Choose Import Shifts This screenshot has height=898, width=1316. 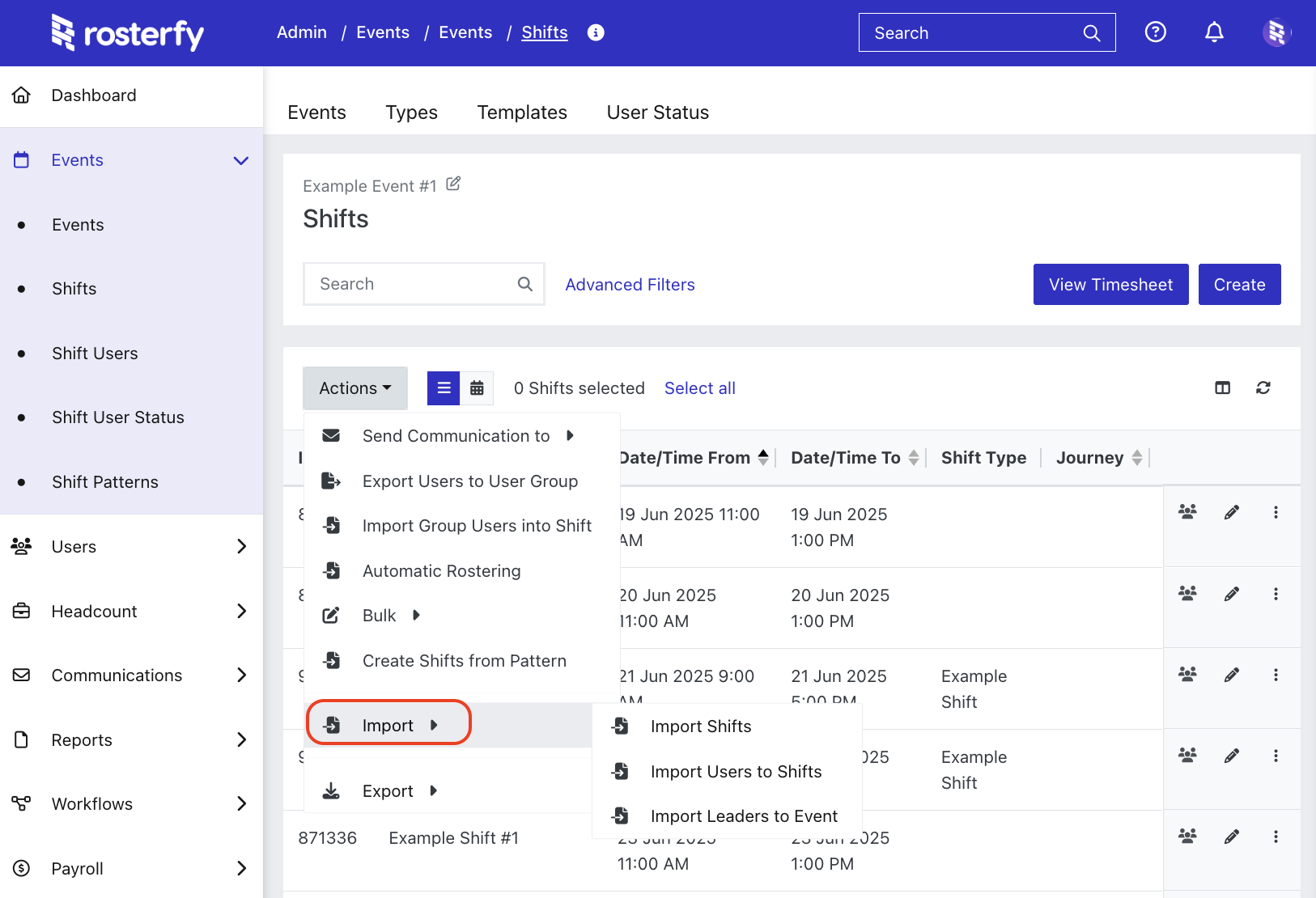tap(727, 726)
